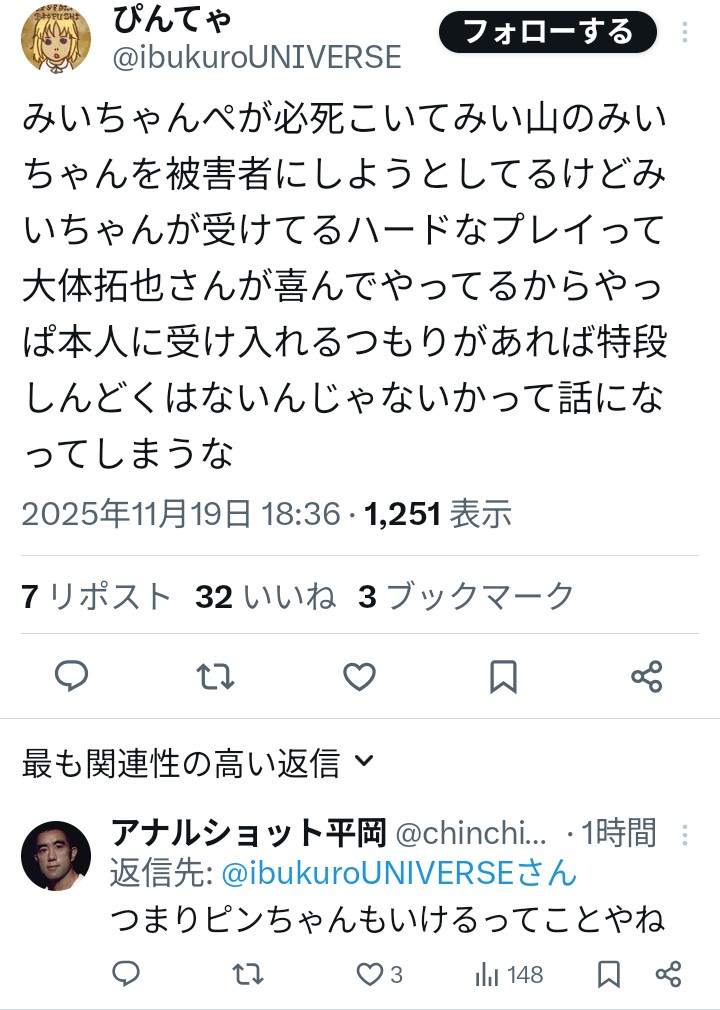The width and height of the screenshot is (720, 1010).
Task: Open more options for main post
Action: point(685,33)
